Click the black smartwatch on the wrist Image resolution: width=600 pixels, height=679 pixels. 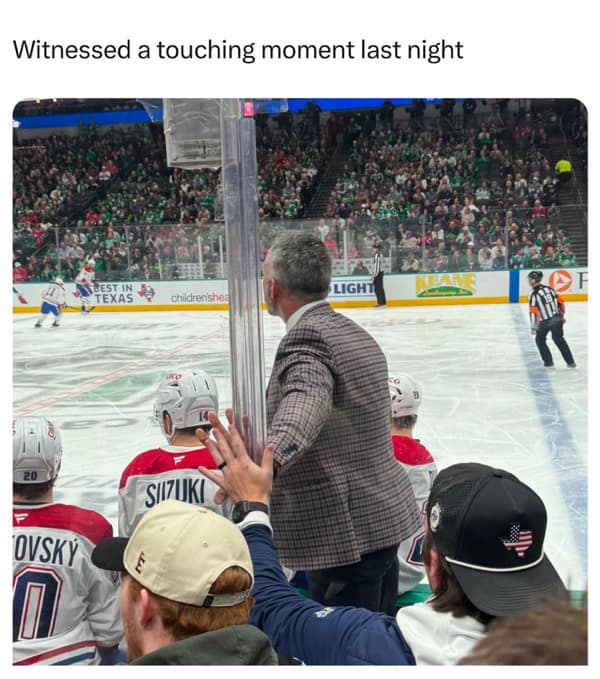(248, 511)
